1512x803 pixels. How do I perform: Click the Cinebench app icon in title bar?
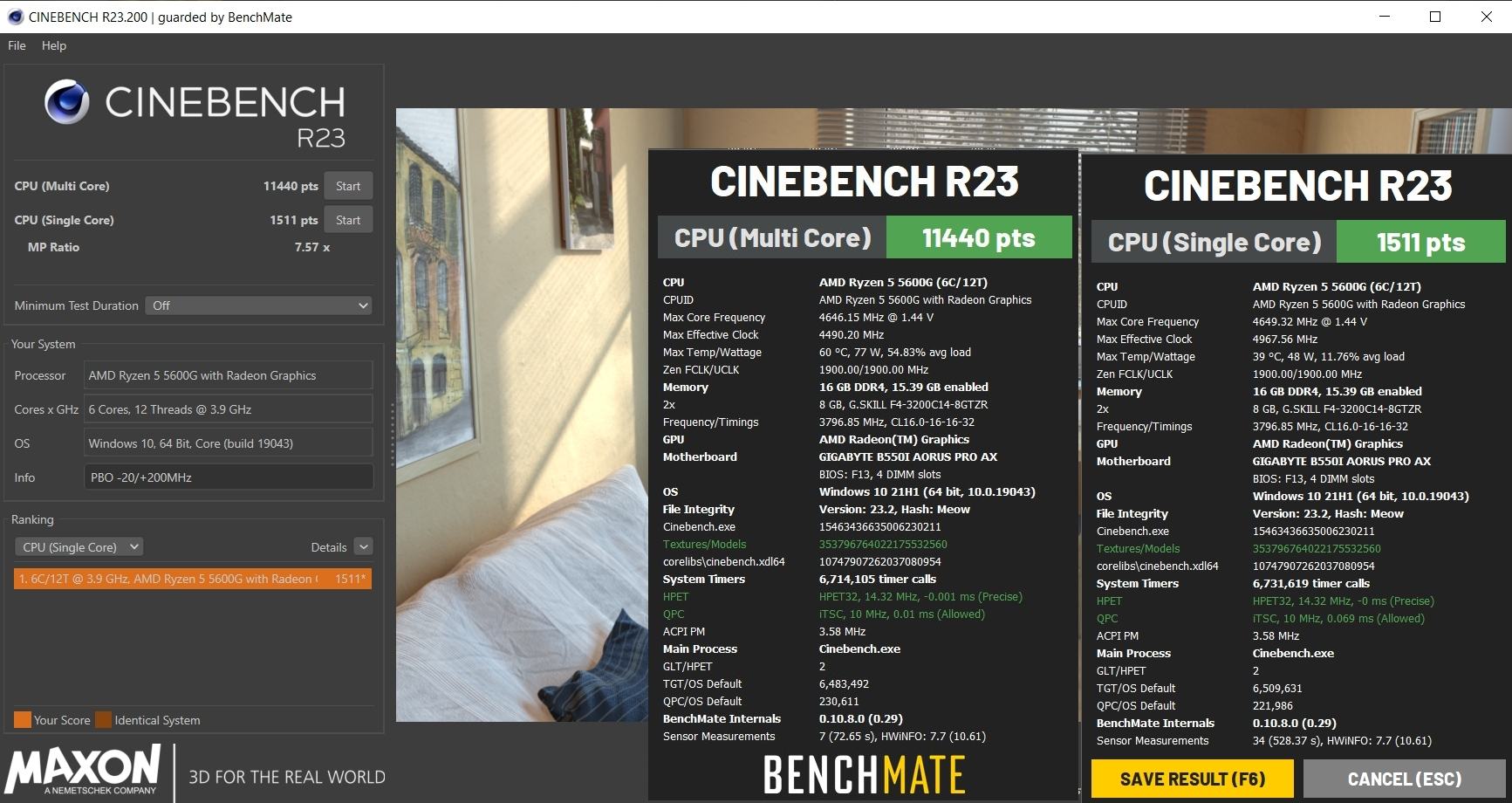(15, 17)
